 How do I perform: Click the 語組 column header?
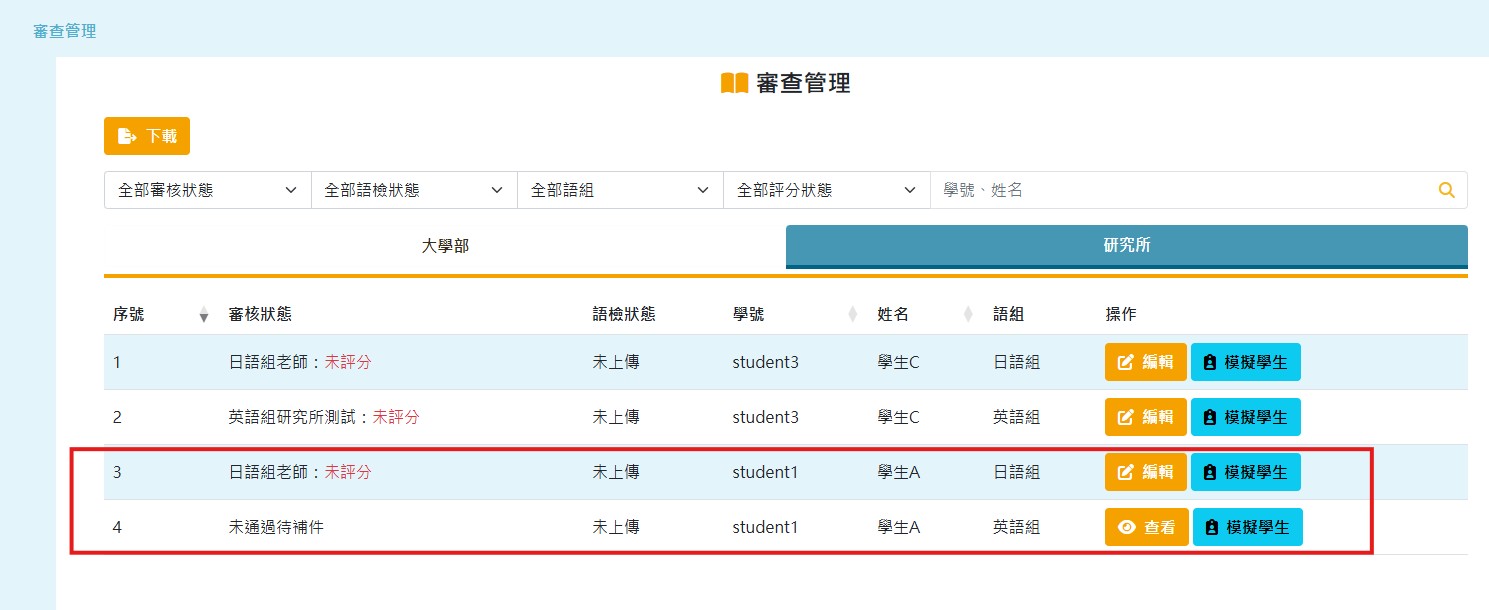tap(1008, 314)
